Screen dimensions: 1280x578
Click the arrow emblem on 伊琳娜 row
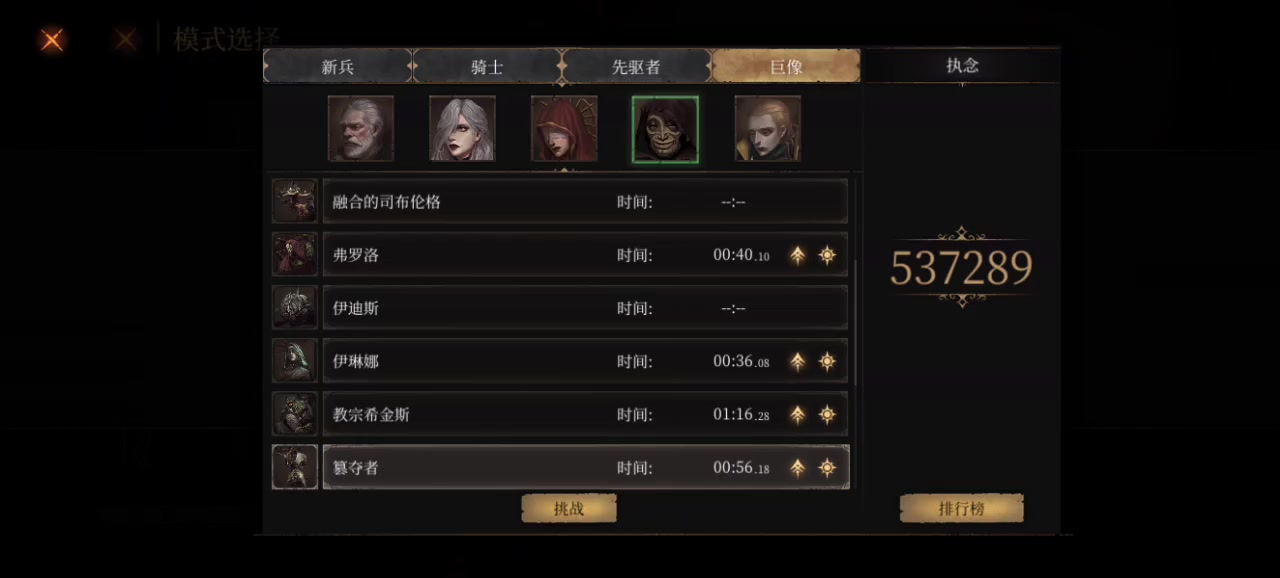tap(797, 361)
